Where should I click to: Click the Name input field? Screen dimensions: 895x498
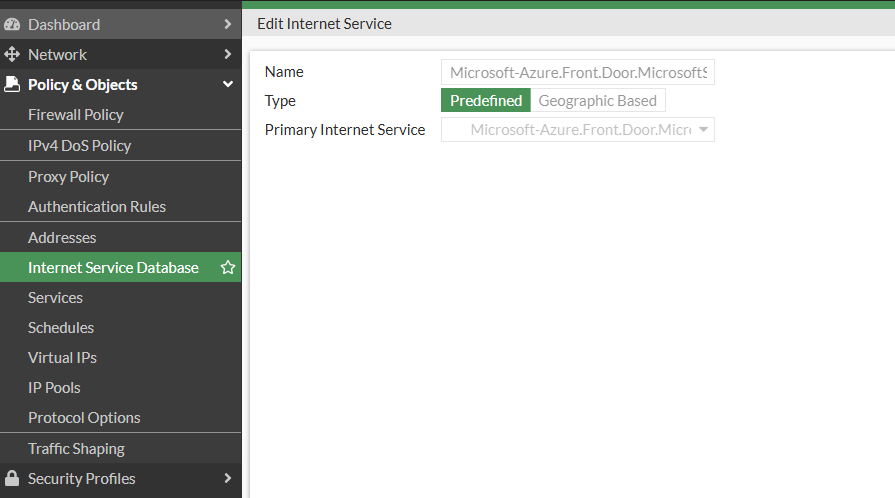tap(577, 72)
